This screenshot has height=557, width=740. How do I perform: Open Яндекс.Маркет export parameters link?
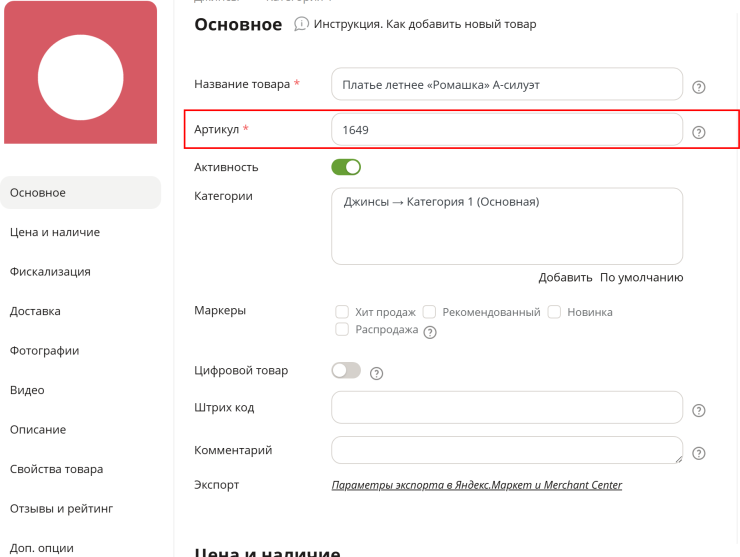pos(477,485)
